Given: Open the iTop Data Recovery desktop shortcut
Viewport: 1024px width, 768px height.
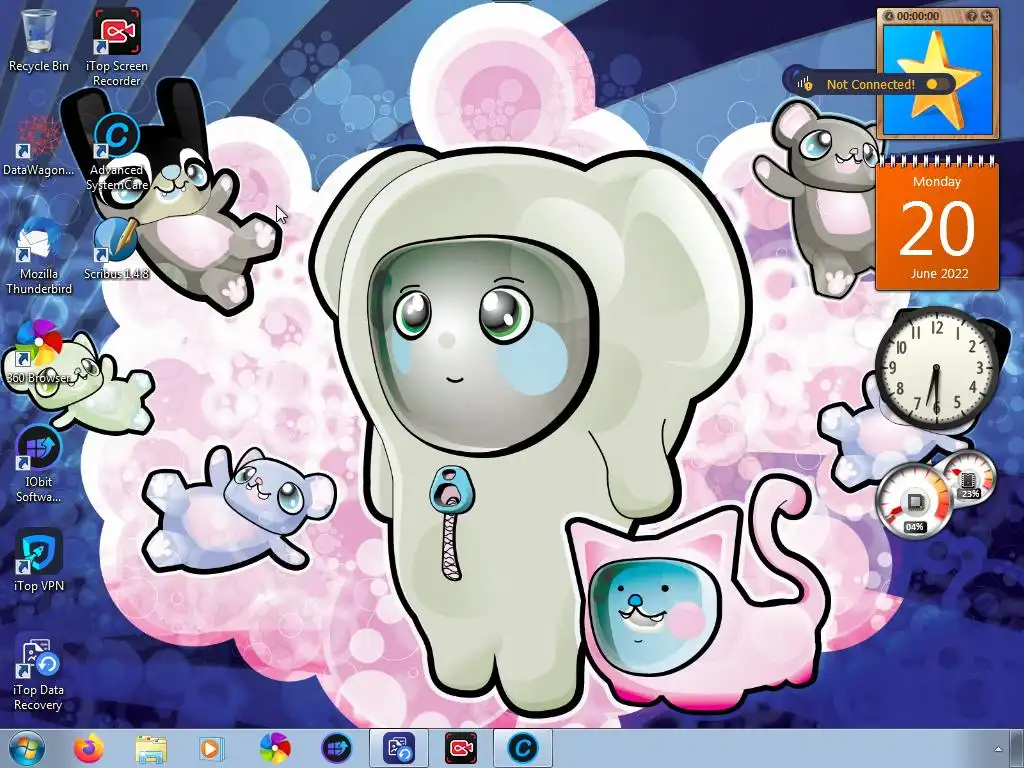Looking at the screenshot, I should click(x=39, y=673).
